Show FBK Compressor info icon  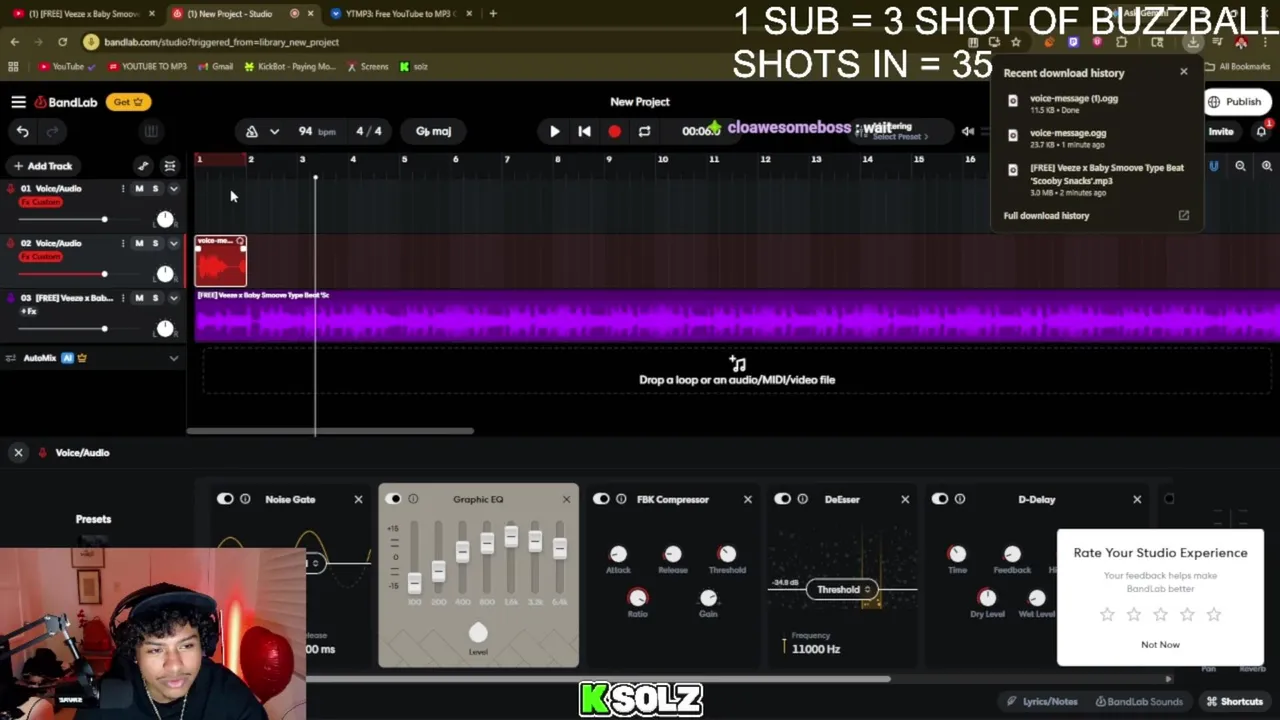(x=621, y=499)
